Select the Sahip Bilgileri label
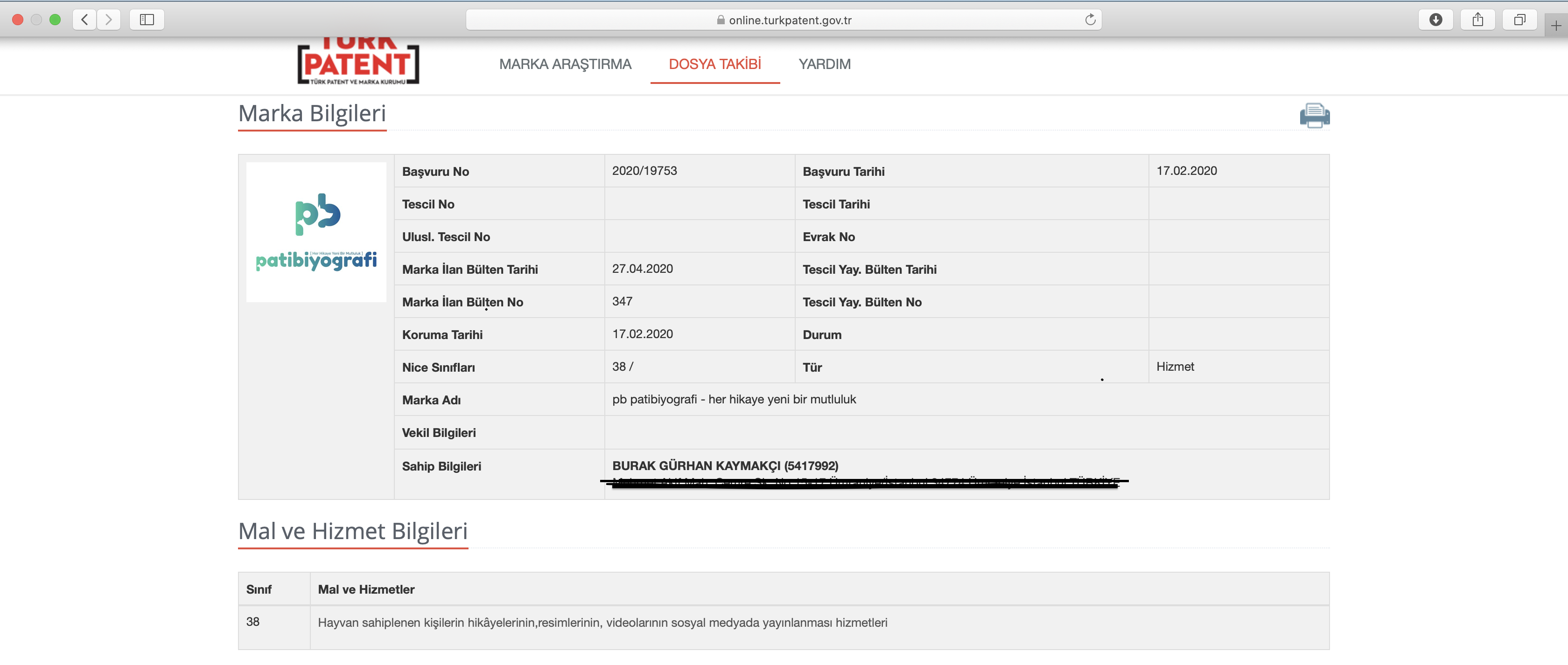The image size is (1568, 665). [x=441, y=467]
